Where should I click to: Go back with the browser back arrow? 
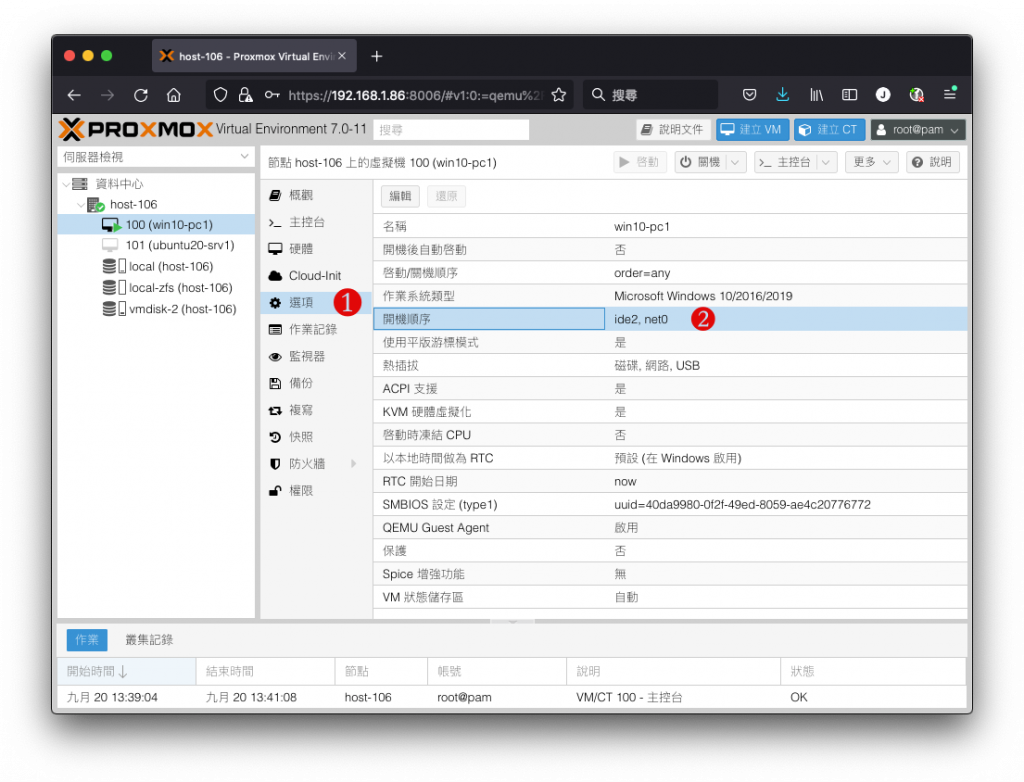(74, 95)
